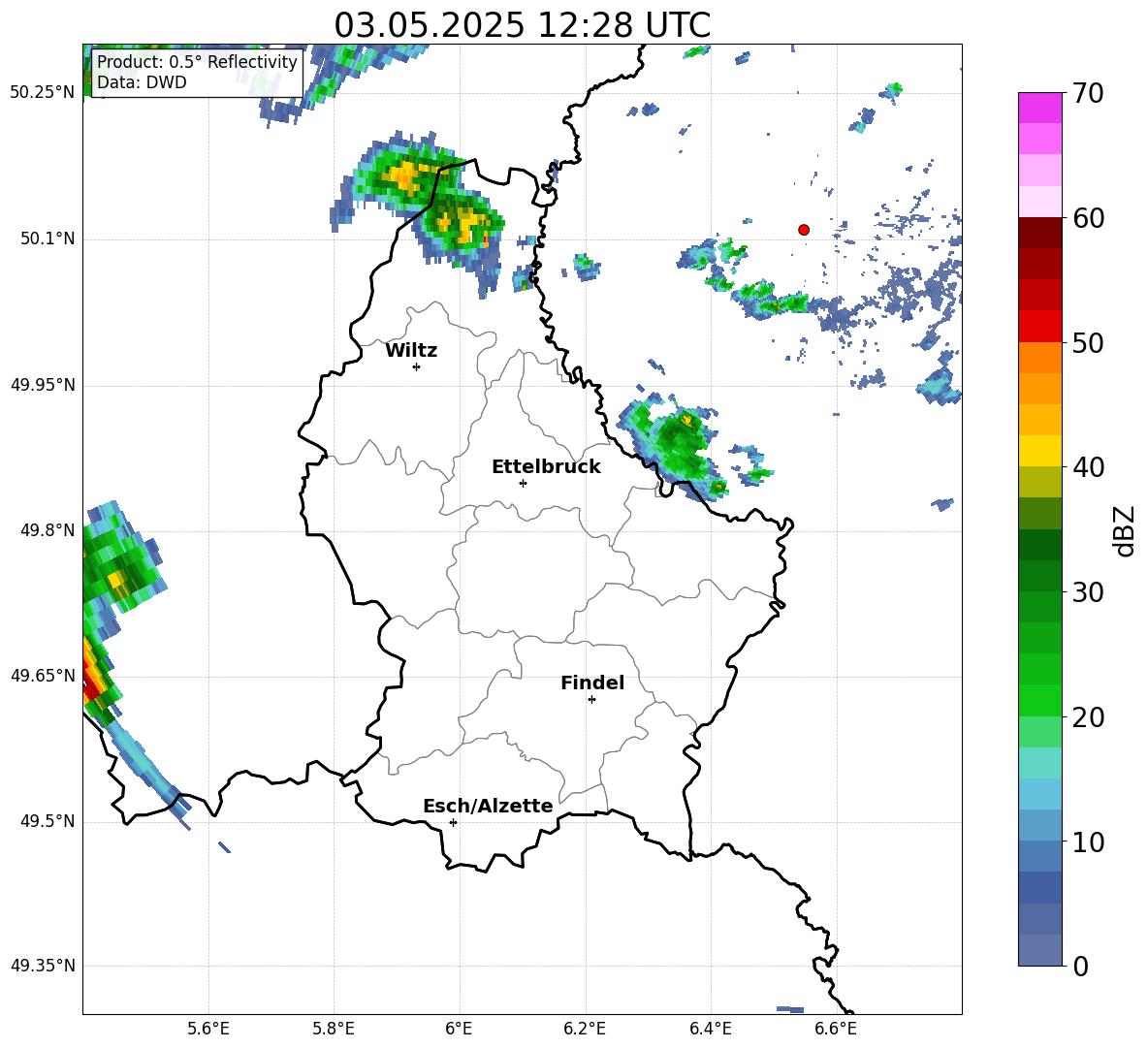This screenshot has height=1048, width=1148.
Task: Click the 6°E longitude label
Action: (459, 1029)
